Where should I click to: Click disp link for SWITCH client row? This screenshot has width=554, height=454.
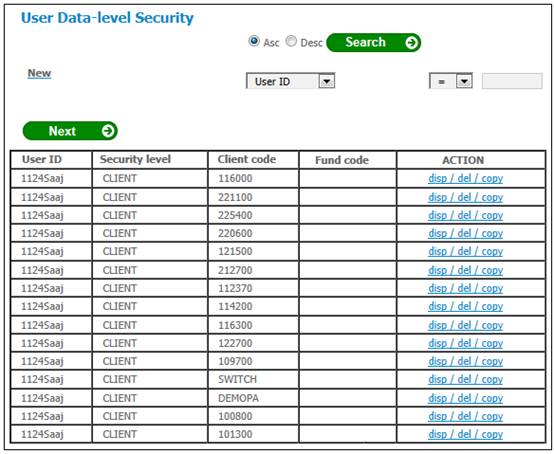(x=437, y=379)
